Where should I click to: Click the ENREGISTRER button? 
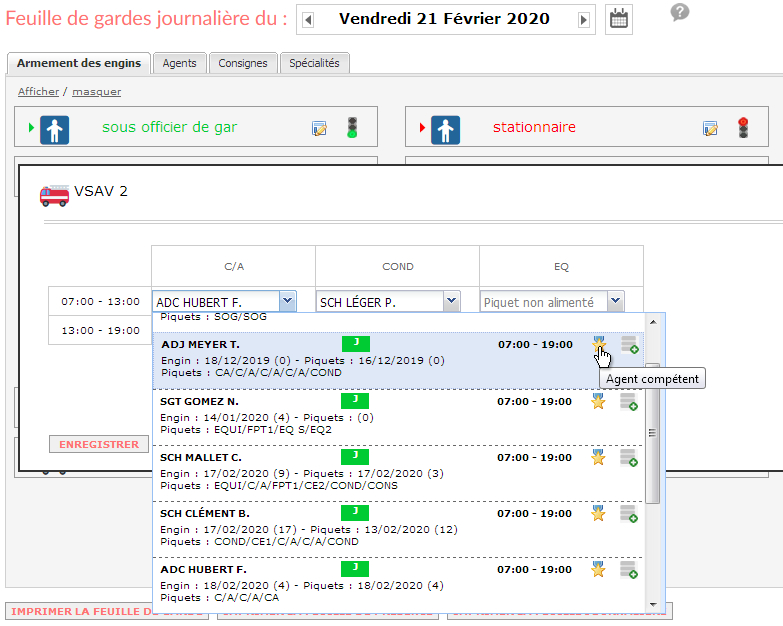point(99,444)
